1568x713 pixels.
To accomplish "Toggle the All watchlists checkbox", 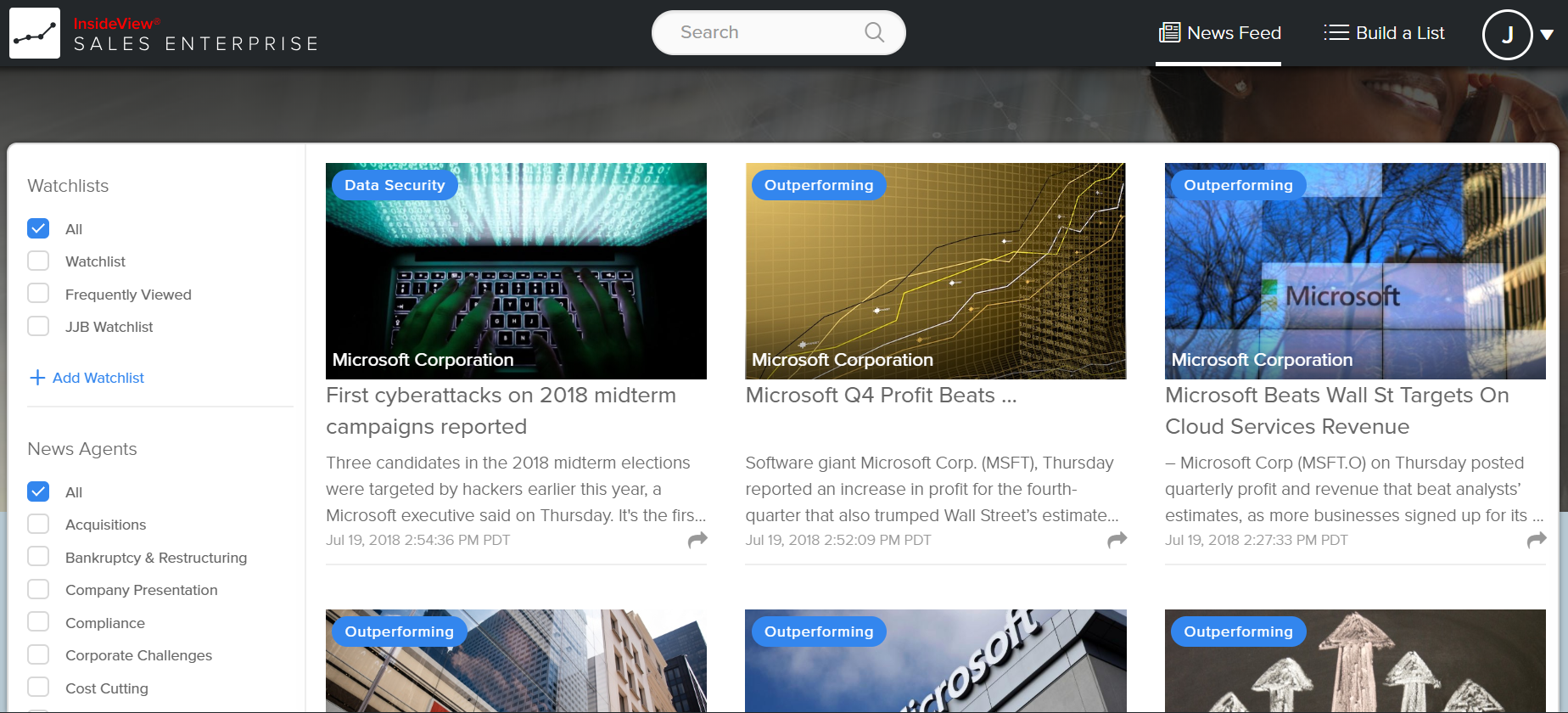I will tap(38, 228).
